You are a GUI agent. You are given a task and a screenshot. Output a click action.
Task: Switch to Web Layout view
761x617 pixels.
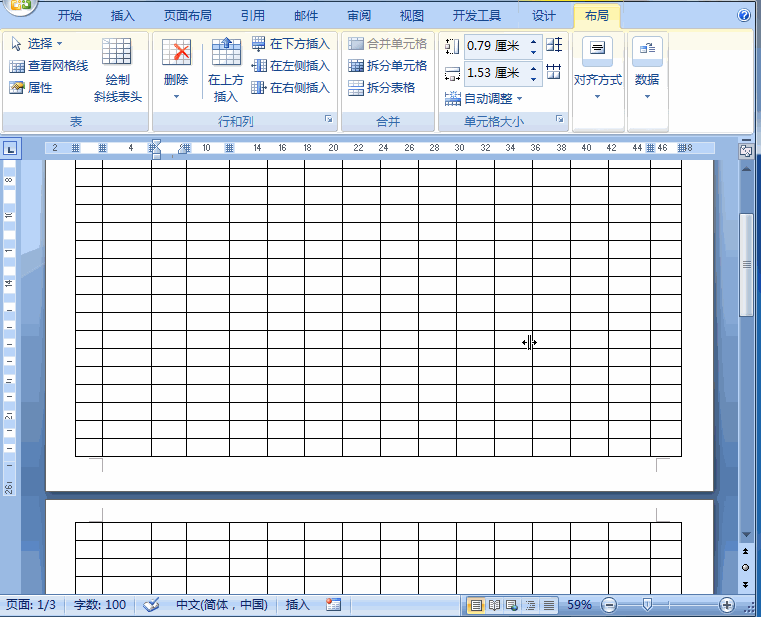pyautogui.click(x=512, y=605)
